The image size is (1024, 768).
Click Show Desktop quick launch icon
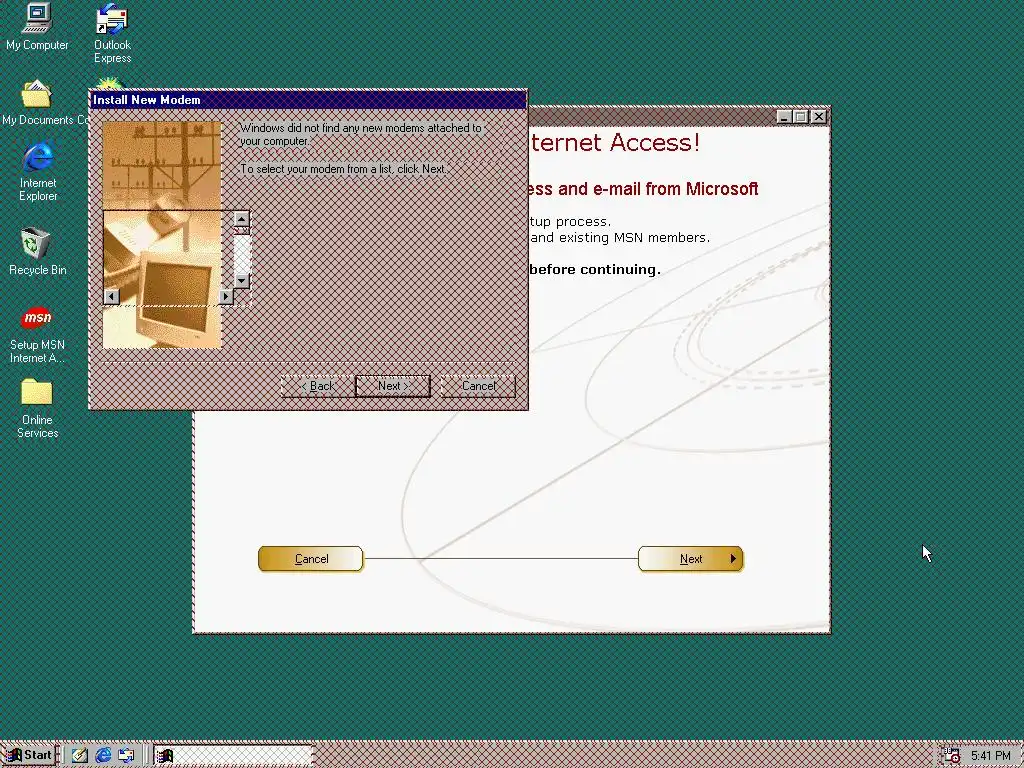pos(80,756)
